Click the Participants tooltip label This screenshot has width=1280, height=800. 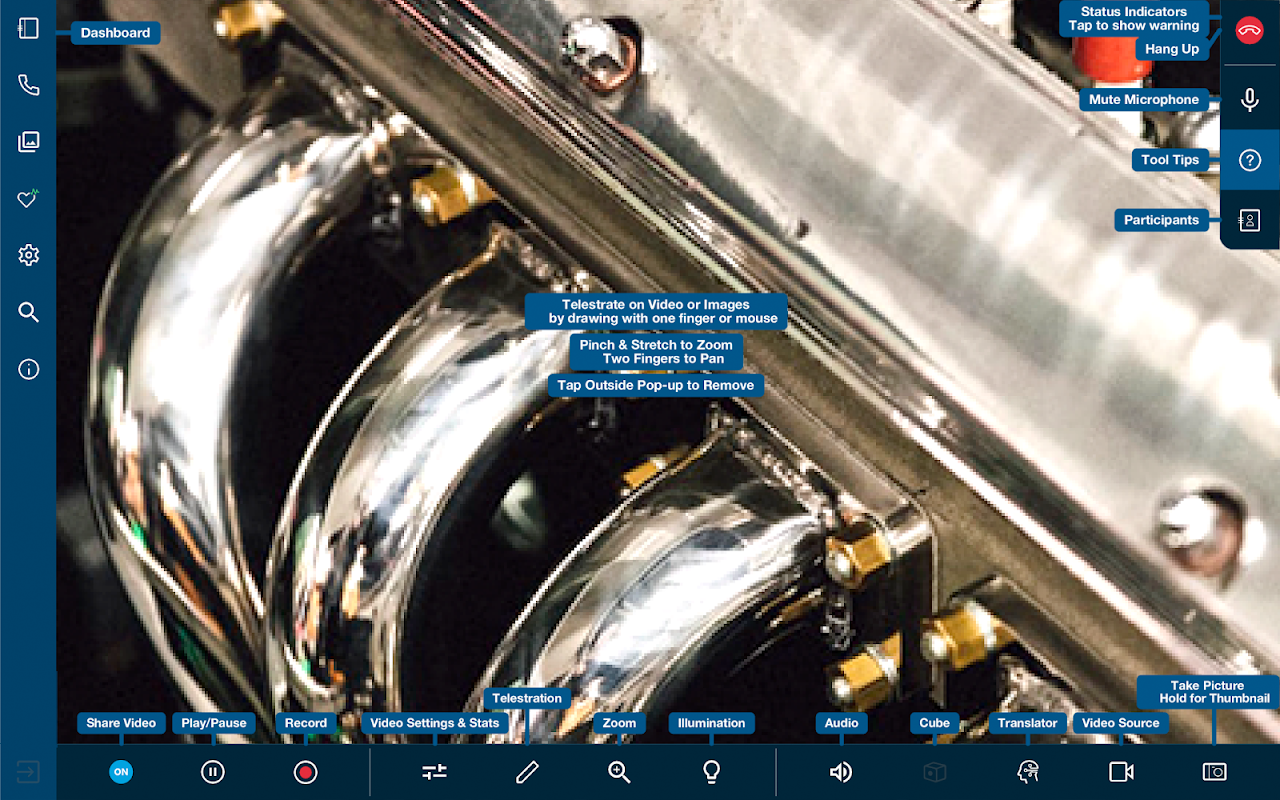click(1161, 220)
